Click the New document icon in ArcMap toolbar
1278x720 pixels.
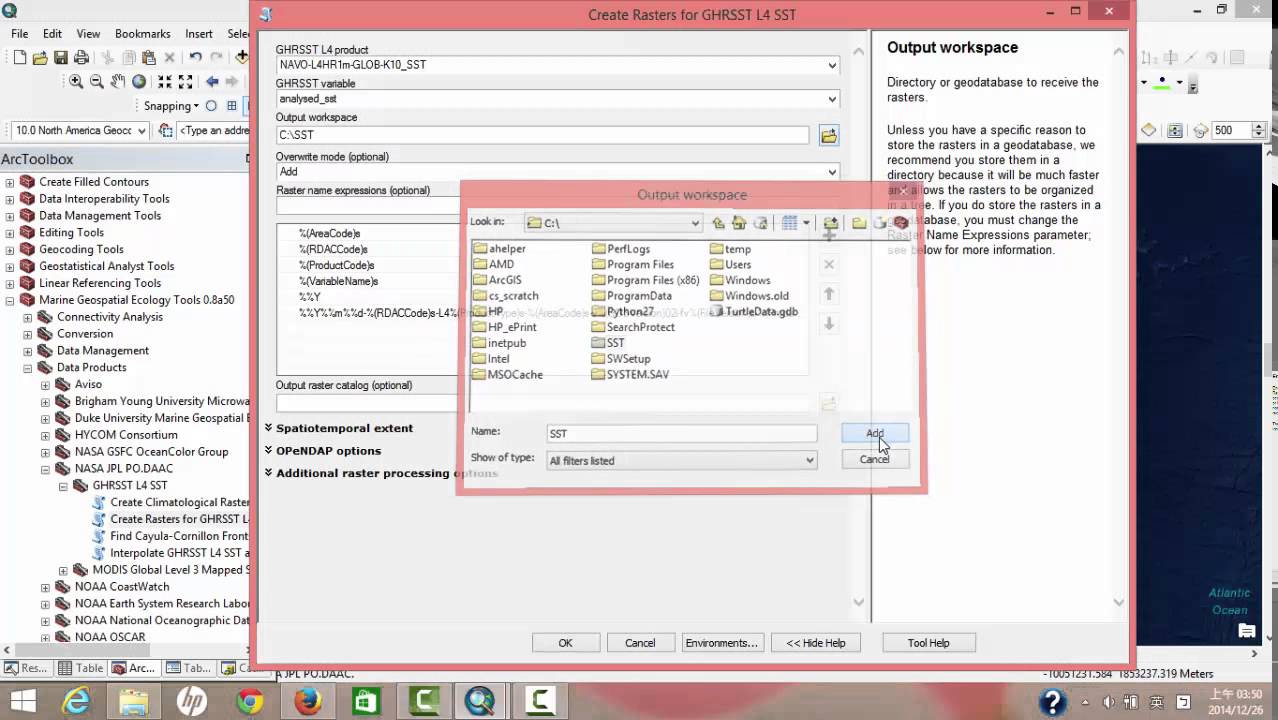pyautogui.click(x=20, y=58)
